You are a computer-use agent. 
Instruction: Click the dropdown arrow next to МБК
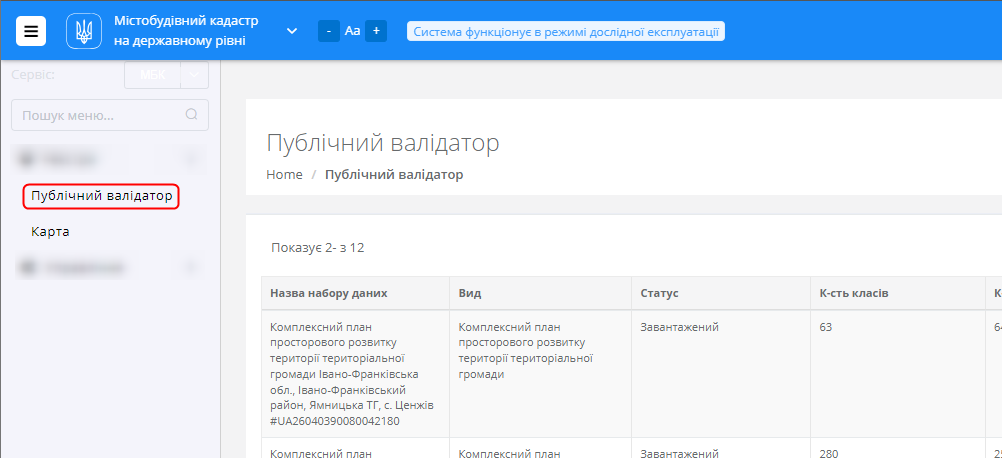pyautogui.click(x=195, y=75)
